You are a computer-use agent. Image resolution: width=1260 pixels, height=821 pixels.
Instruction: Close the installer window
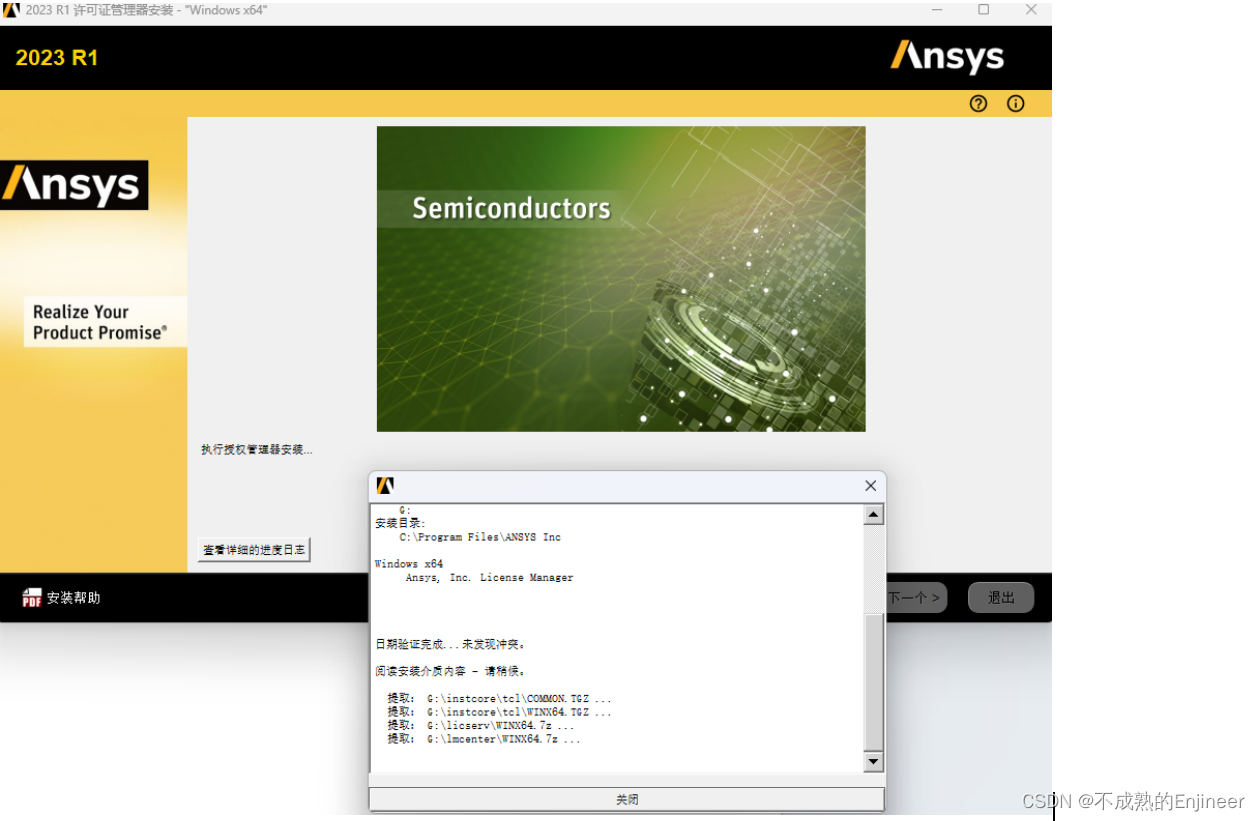point(1031,10)
